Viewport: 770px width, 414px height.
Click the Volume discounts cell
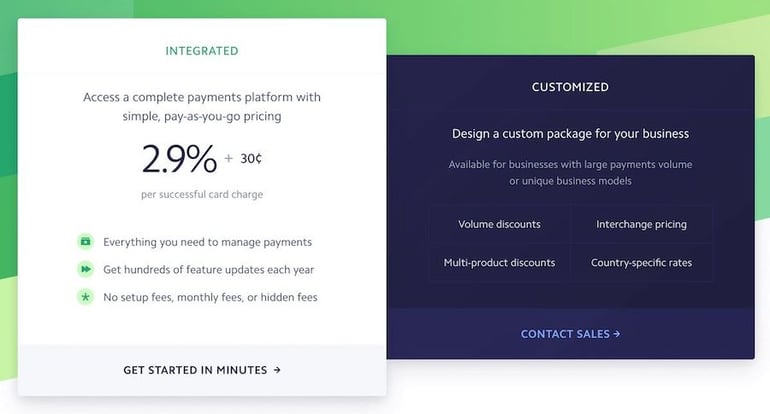pos(499,224)
